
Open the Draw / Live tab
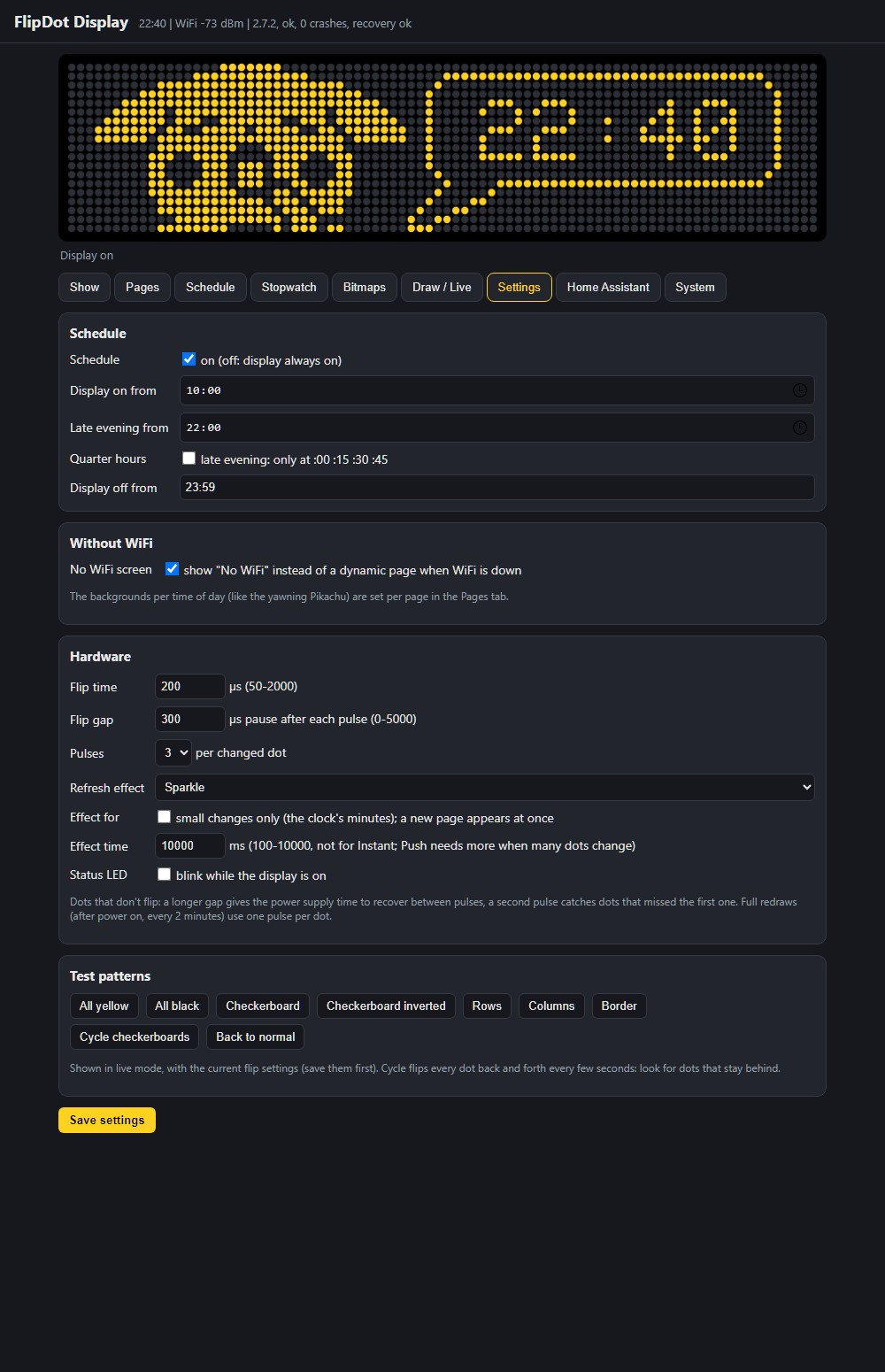[442, 288]
